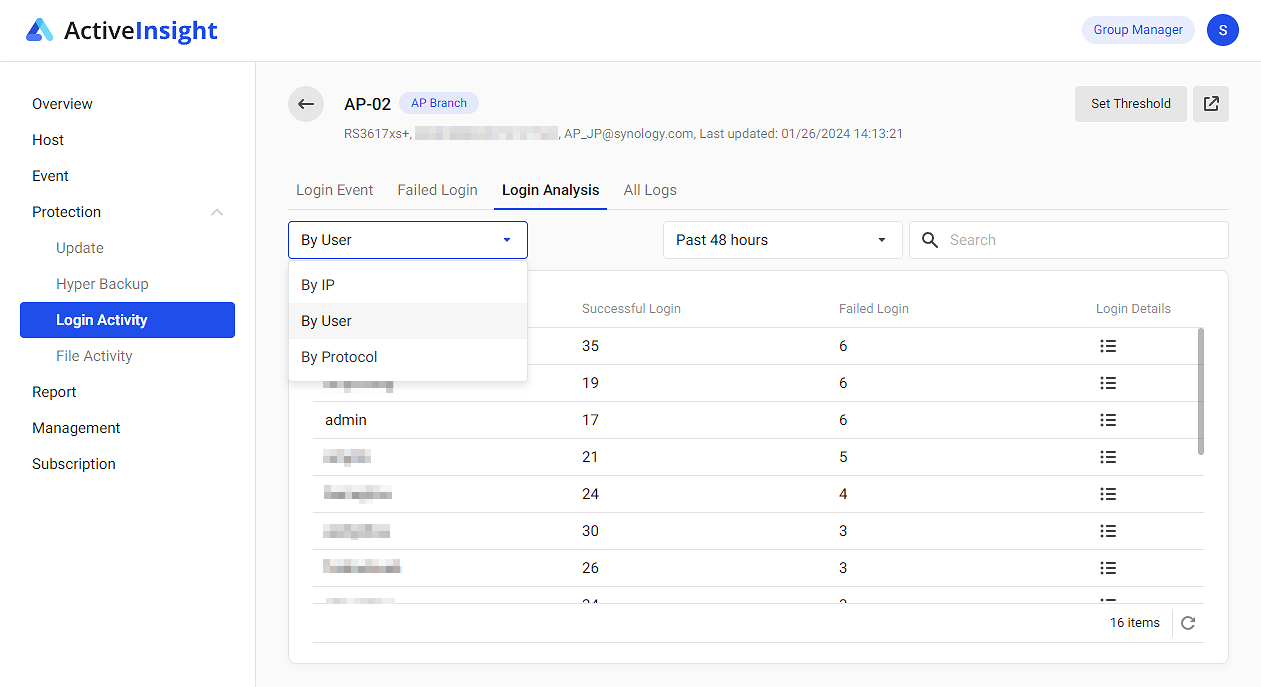Open the All Logs tab
Viewport: 1261px width, 687px height.
click(649, 190)
